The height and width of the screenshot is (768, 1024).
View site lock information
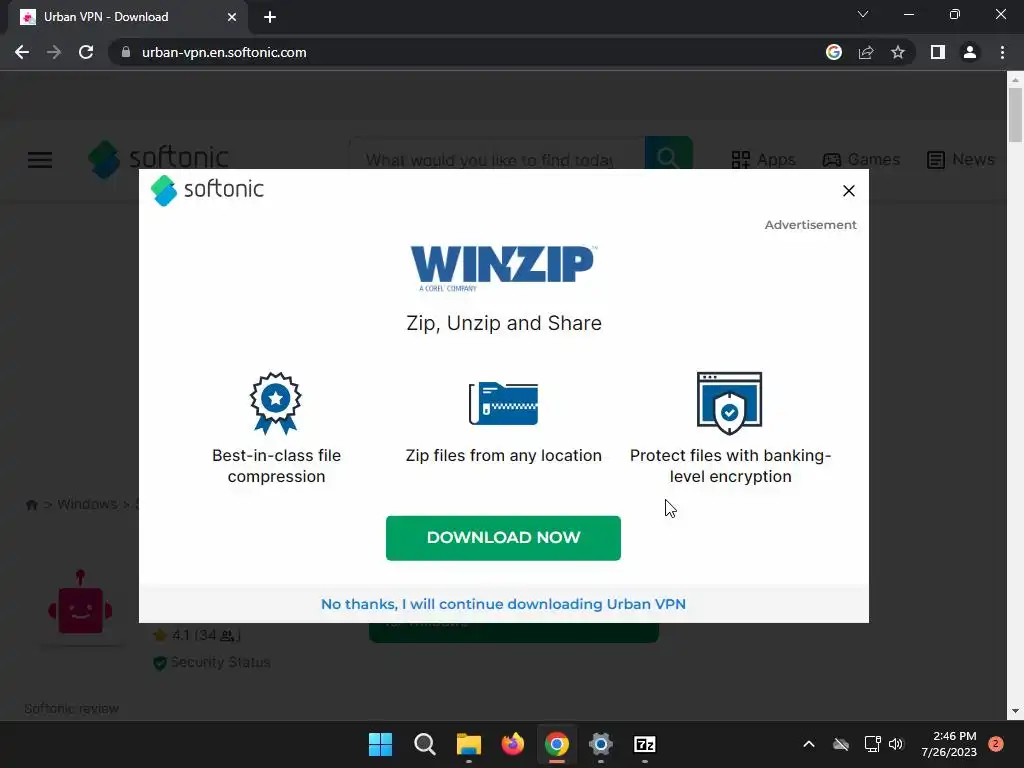coord(126,52)
